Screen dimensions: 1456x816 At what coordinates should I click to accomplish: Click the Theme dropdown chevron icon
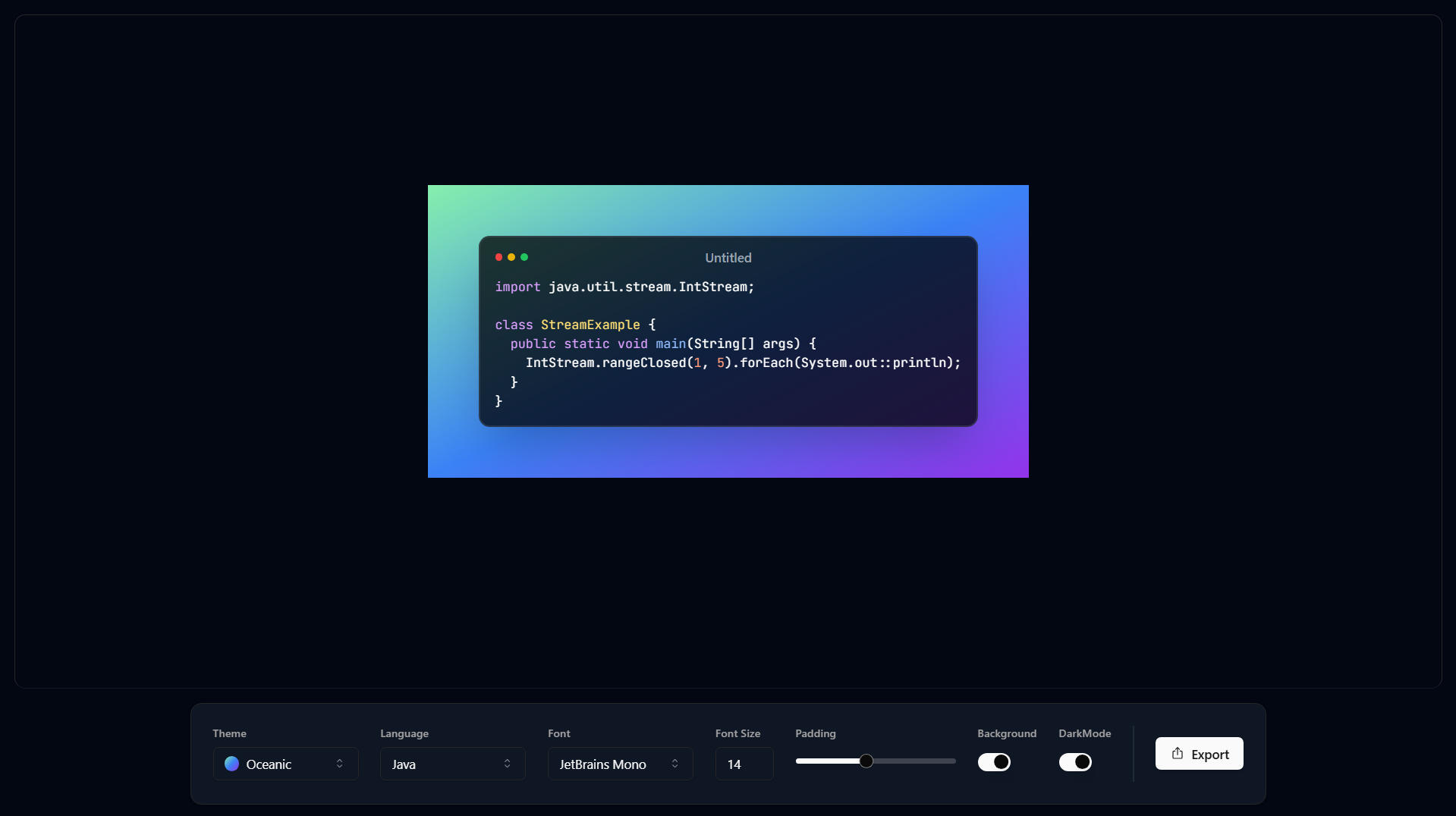click(x=341, y=764)
